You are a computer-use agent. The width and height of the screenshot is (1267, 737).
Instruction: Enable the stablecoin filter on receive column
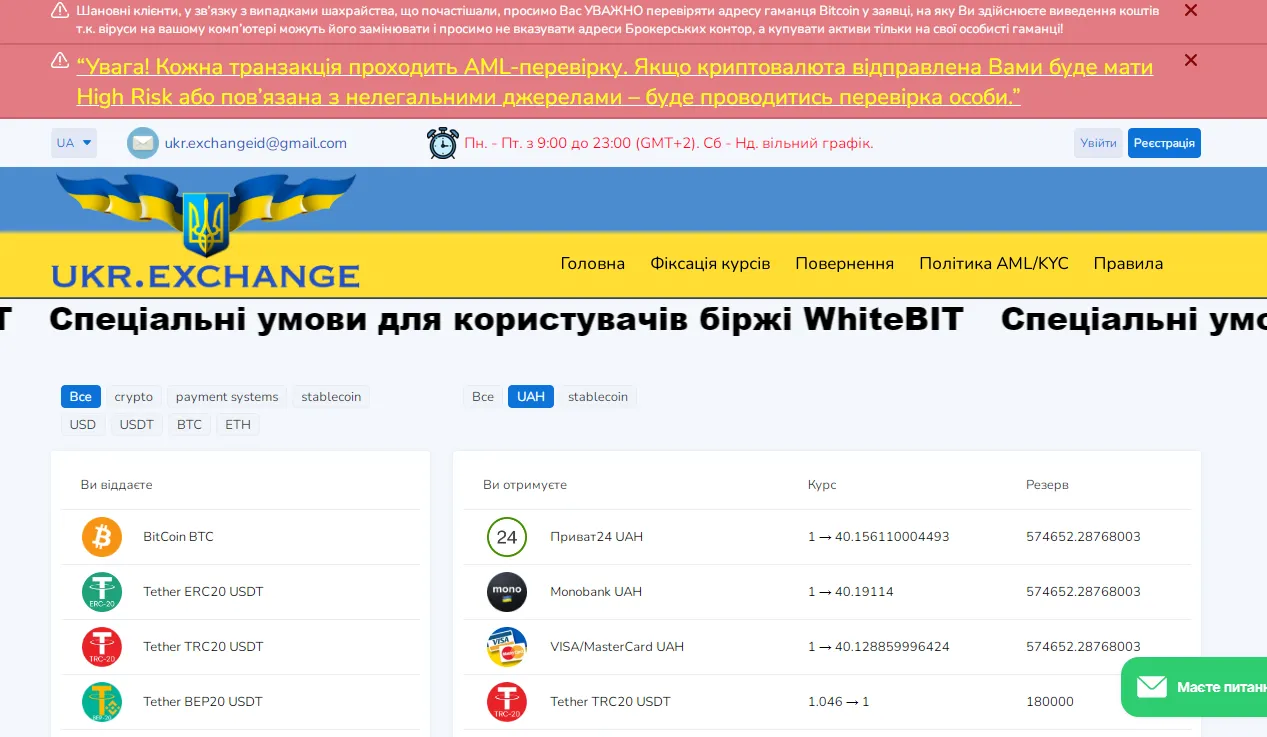(597, 396)
